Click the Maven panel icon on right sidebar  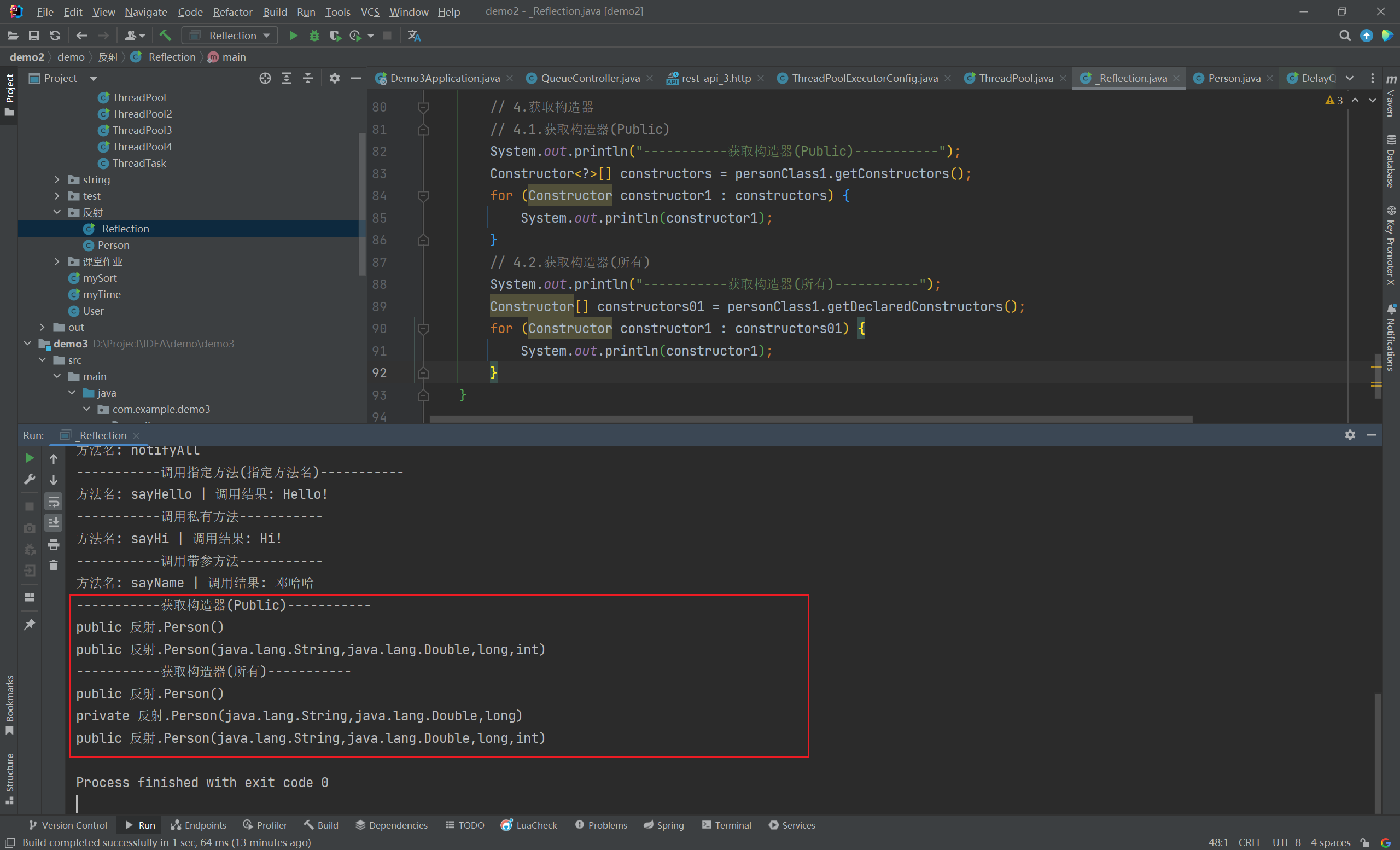(1390, 99)
